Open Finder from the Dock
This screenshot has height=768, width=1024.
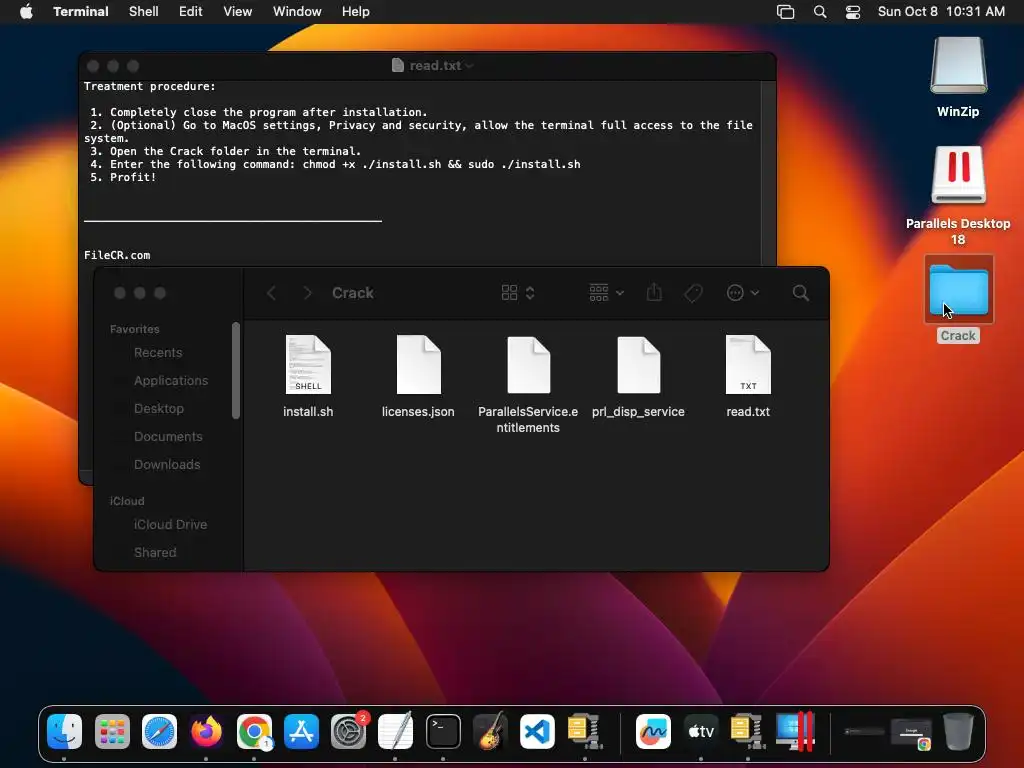coord(65,731)
